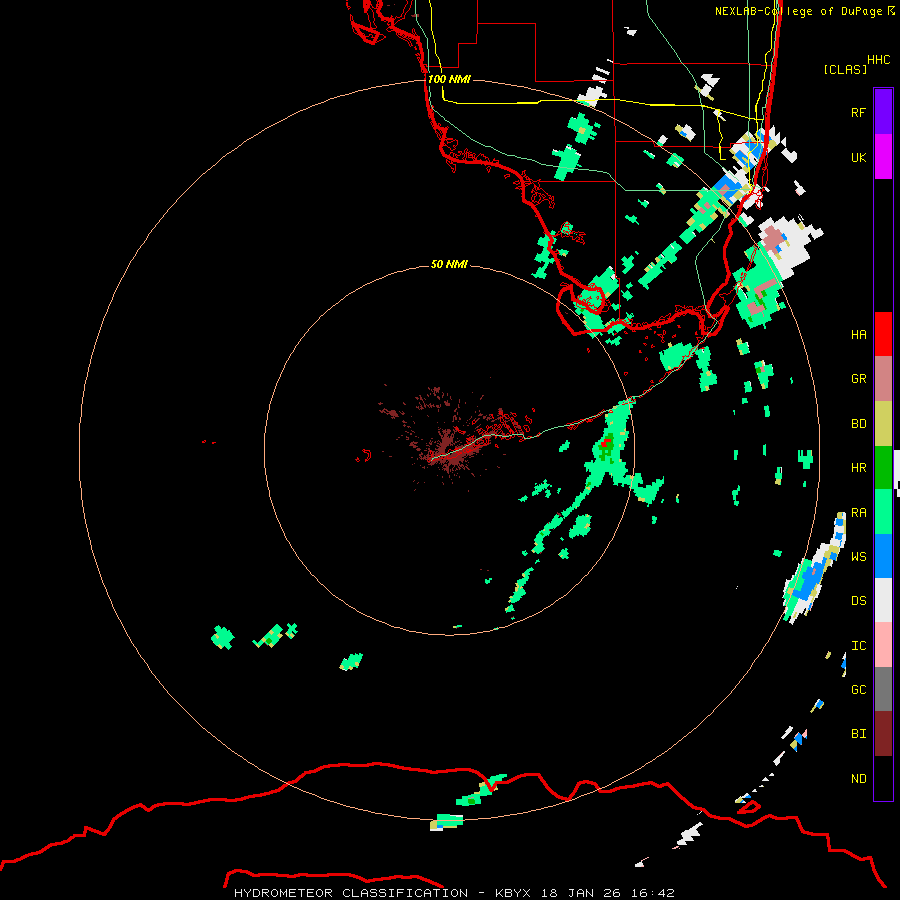Click the RF legend label

[x=858, y=112]
